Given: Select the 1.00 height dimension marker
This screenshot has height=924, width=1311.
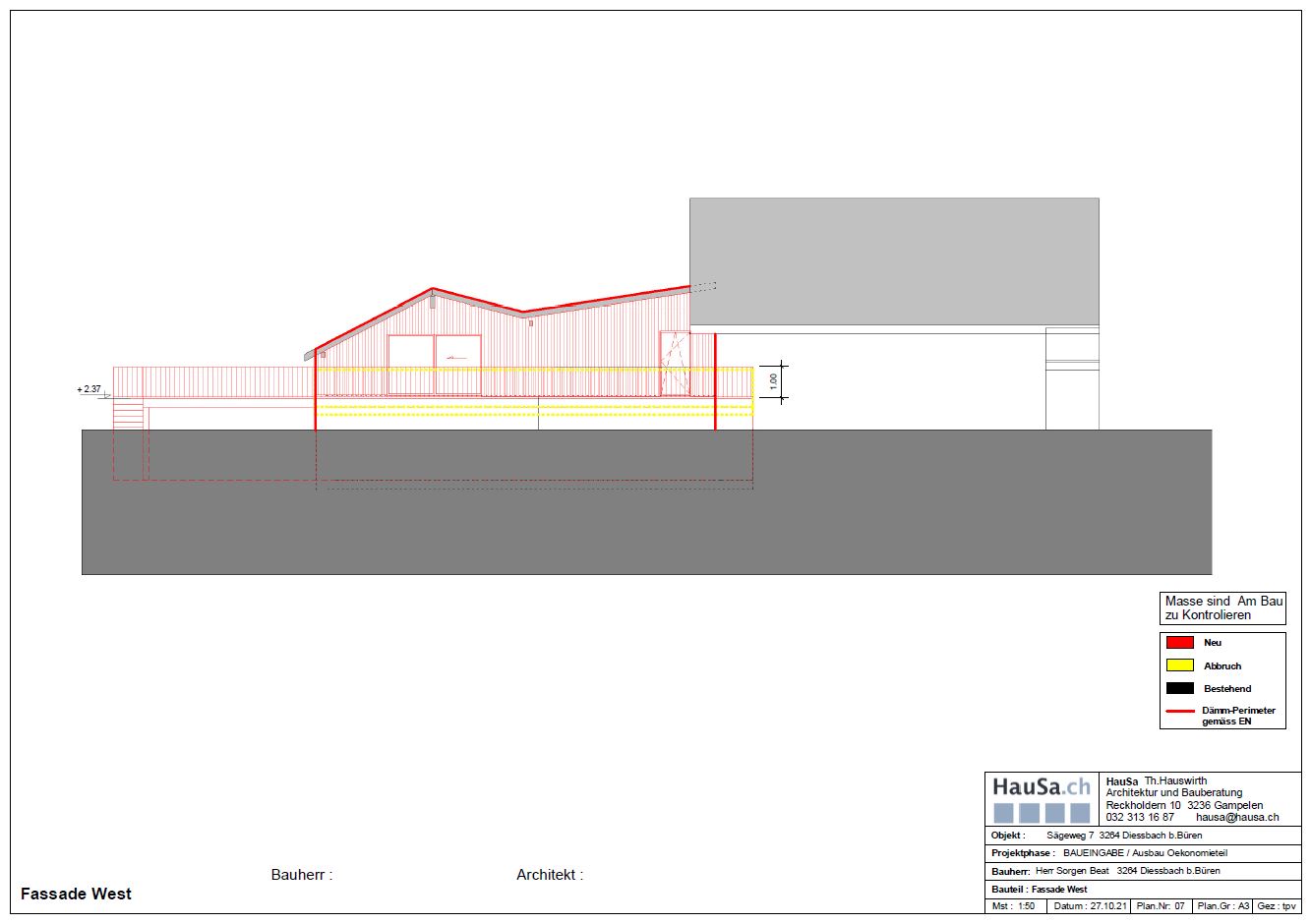Looking at the screenshot, I should (x=773, y=380).
